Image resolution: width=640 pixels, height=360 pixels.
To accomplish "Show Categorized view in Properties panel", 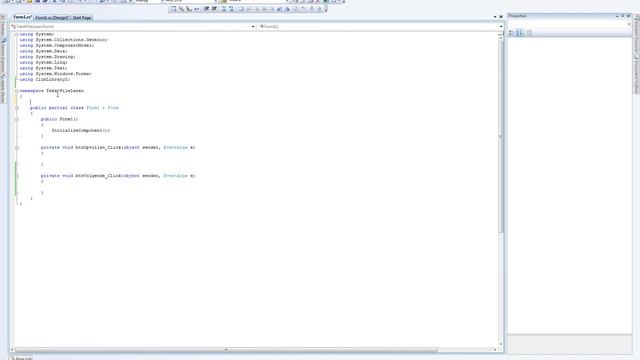I will point(511,32).
